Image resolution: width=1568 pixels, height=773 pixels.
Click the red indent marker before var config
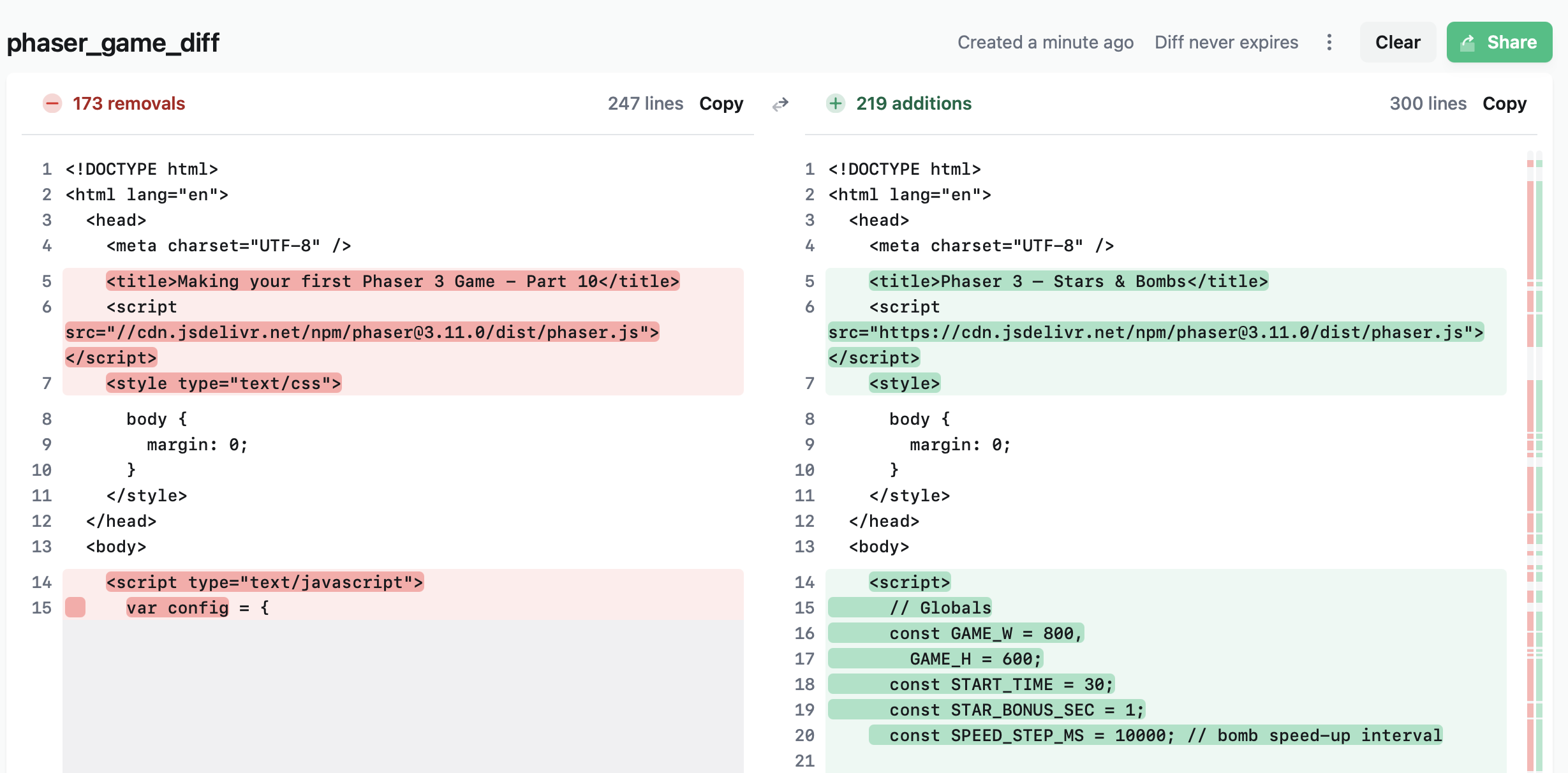75,607
